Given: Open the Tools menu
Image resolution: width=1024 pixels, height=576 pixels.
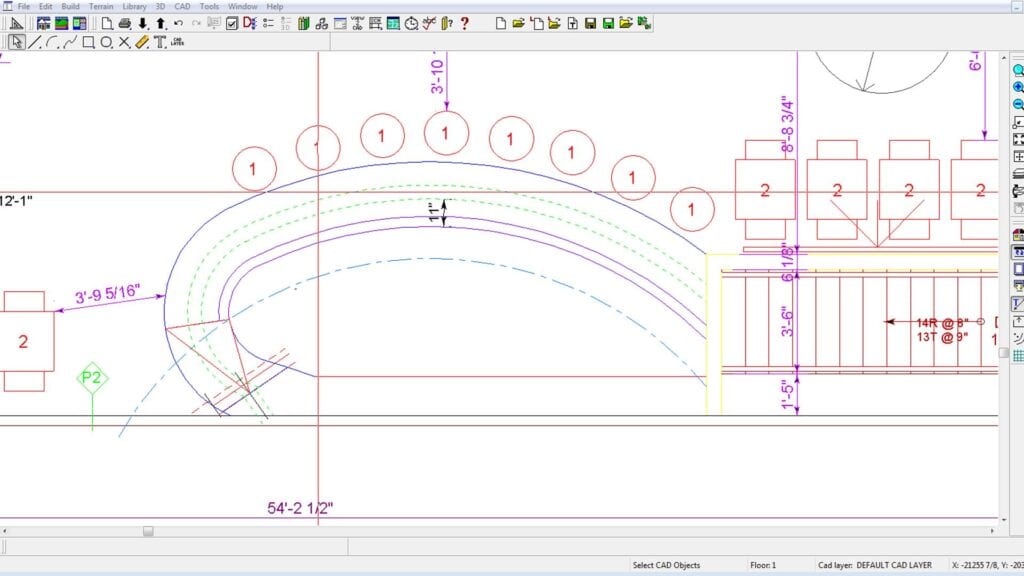Looking at the screenshot, I should tap(209, 7).
